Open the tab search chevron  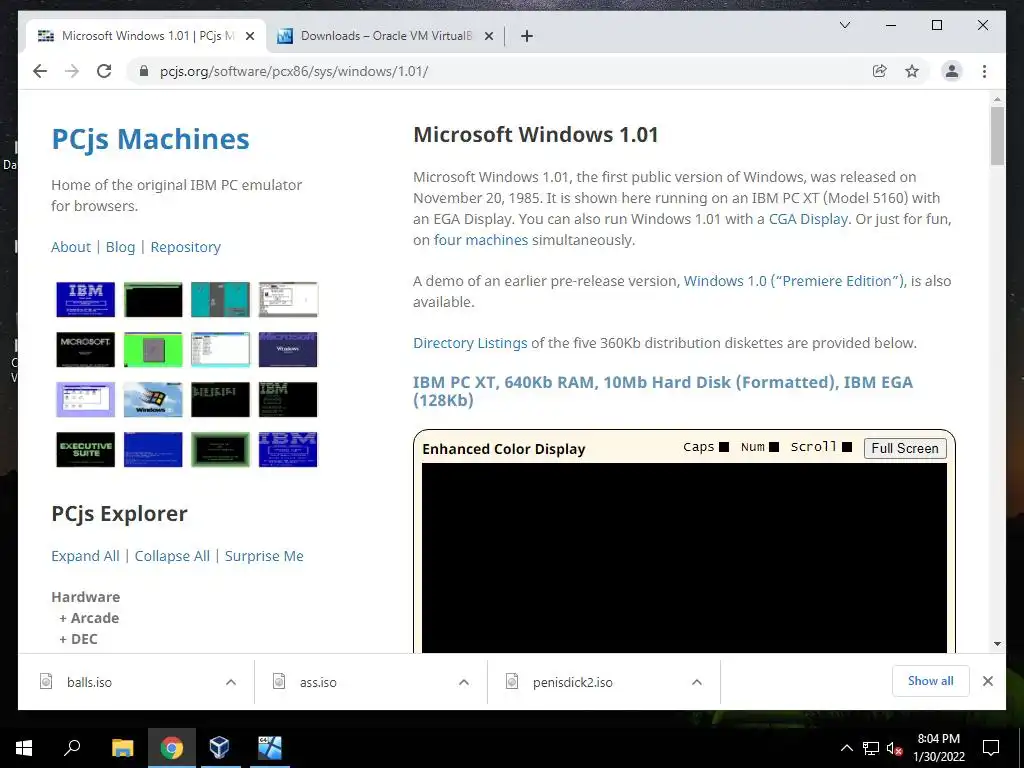tap(844, 25)
